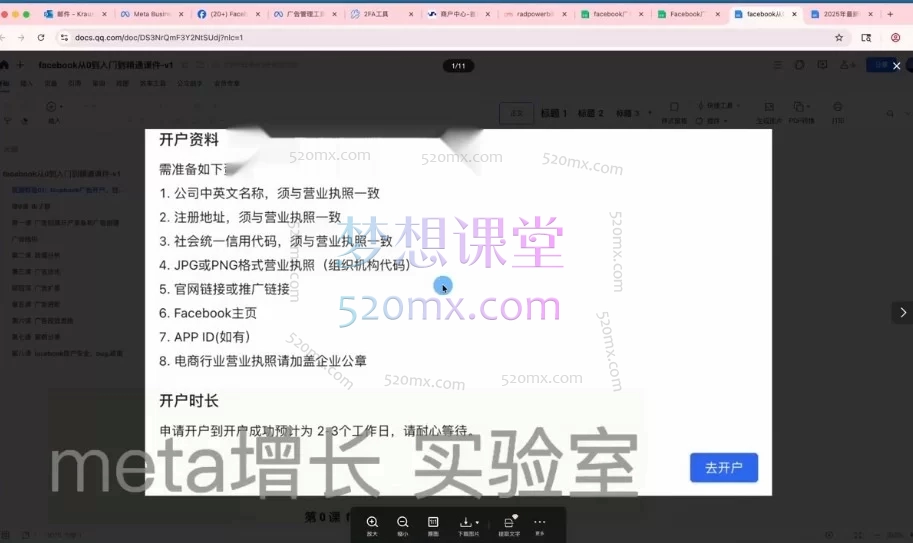
Task: Click the blue 去开户 button
Action: pyautogui.click(x=724, y=467)
